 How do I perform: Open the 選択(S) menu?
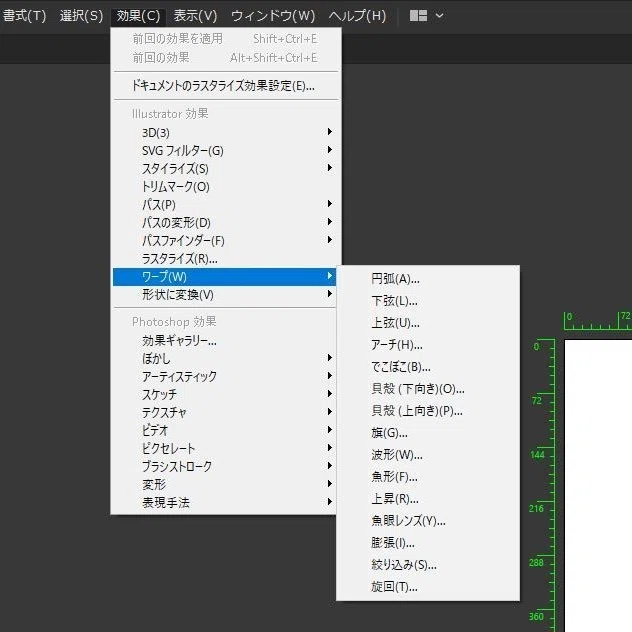tap(81, 16)
